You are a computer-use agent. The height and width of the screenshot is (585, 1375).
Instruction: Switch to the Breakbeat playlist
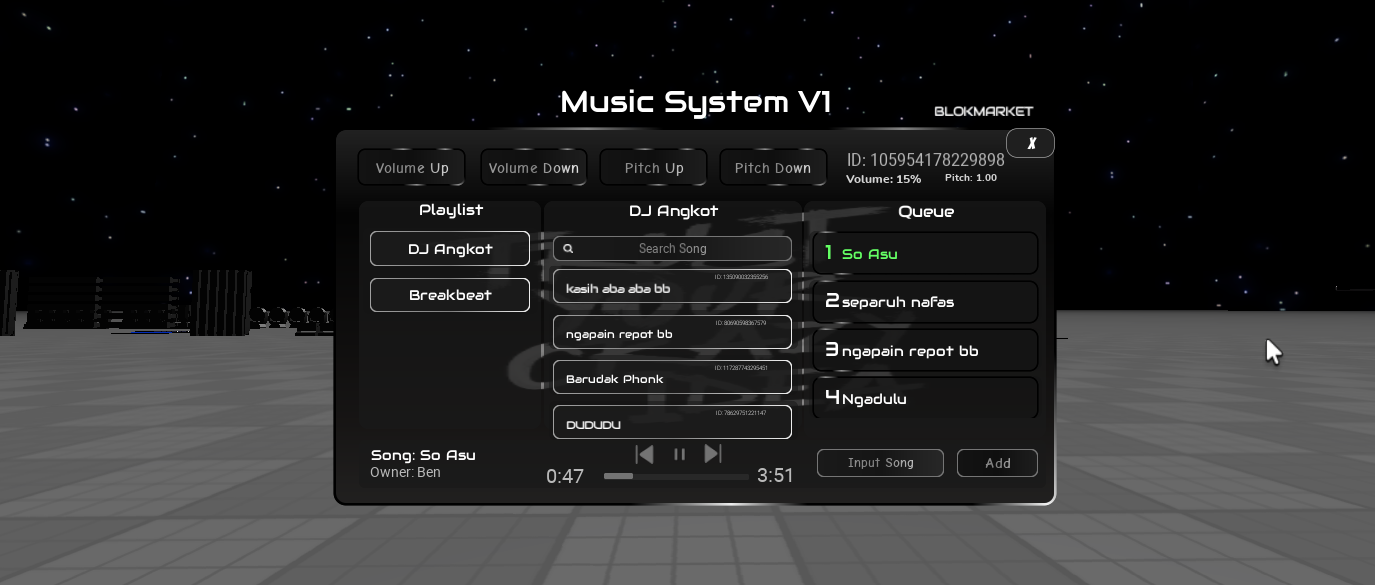click(x=449, y=295)
